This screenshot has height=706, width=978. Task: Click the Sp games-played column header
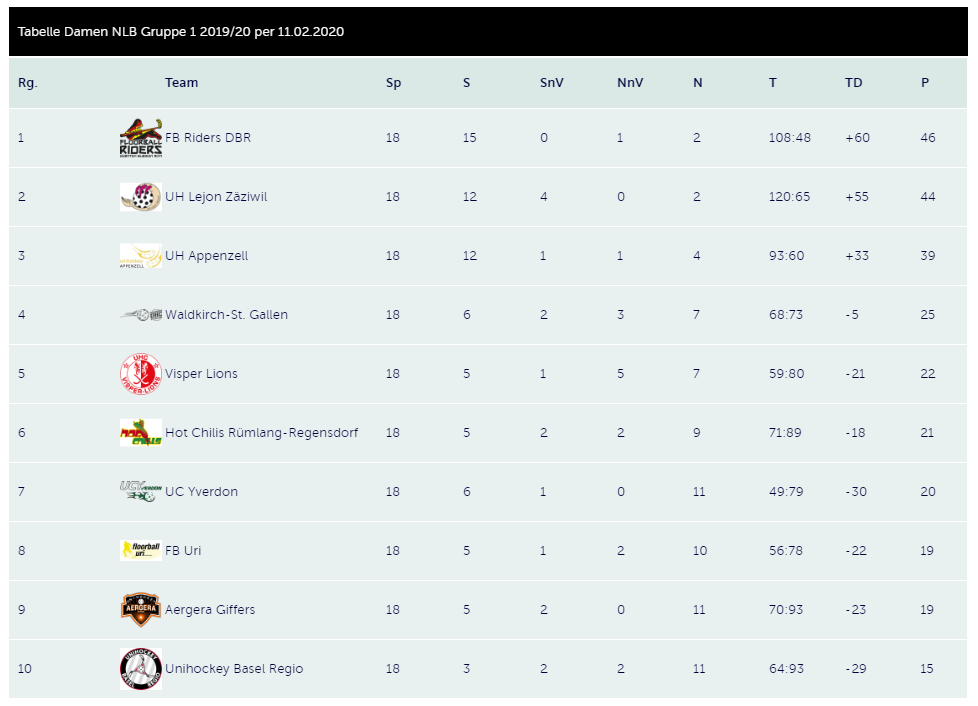point(393,83)
